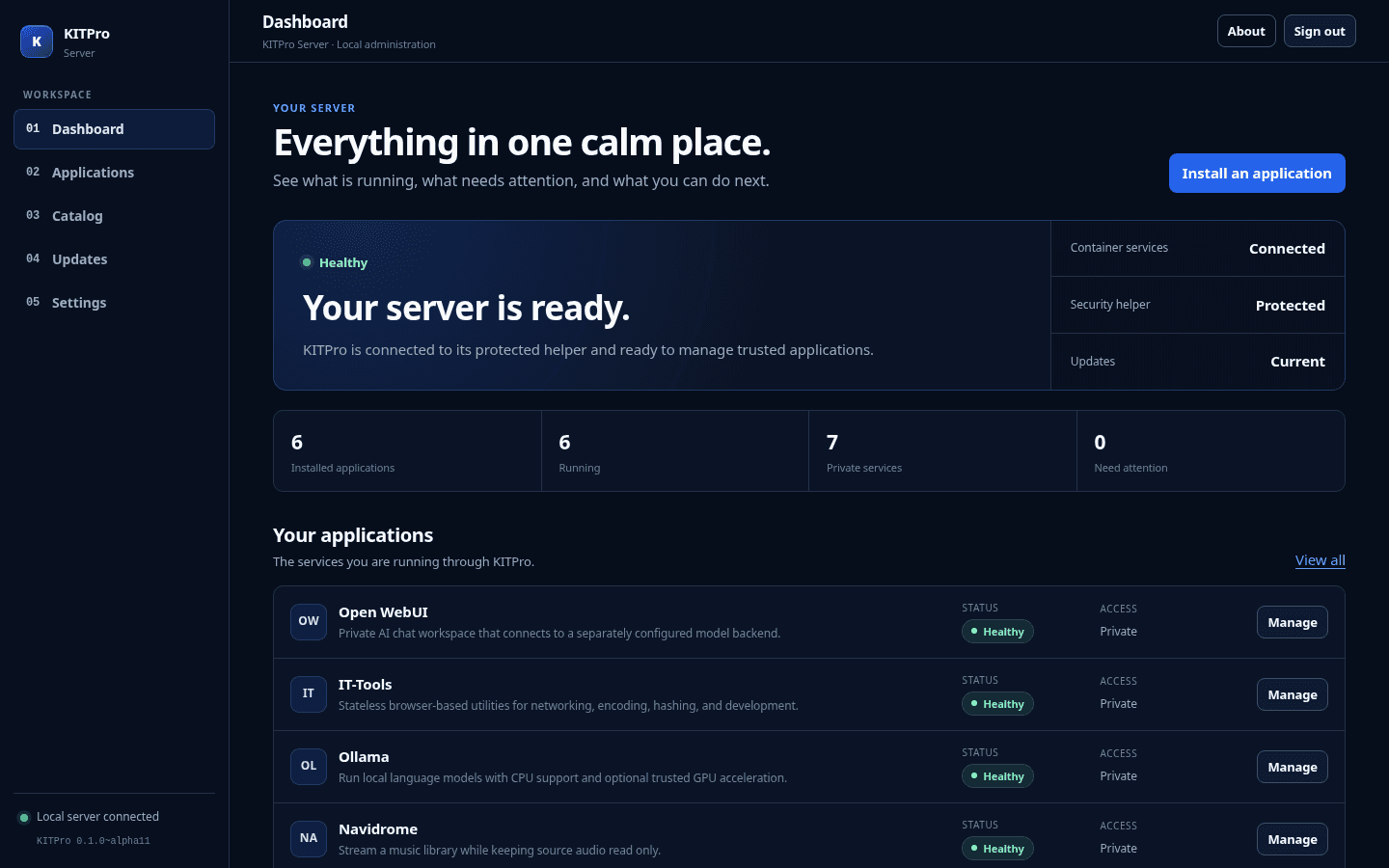Open the Dashboard sidebar item
This screenshot has width=1389, height=868.
114,129
